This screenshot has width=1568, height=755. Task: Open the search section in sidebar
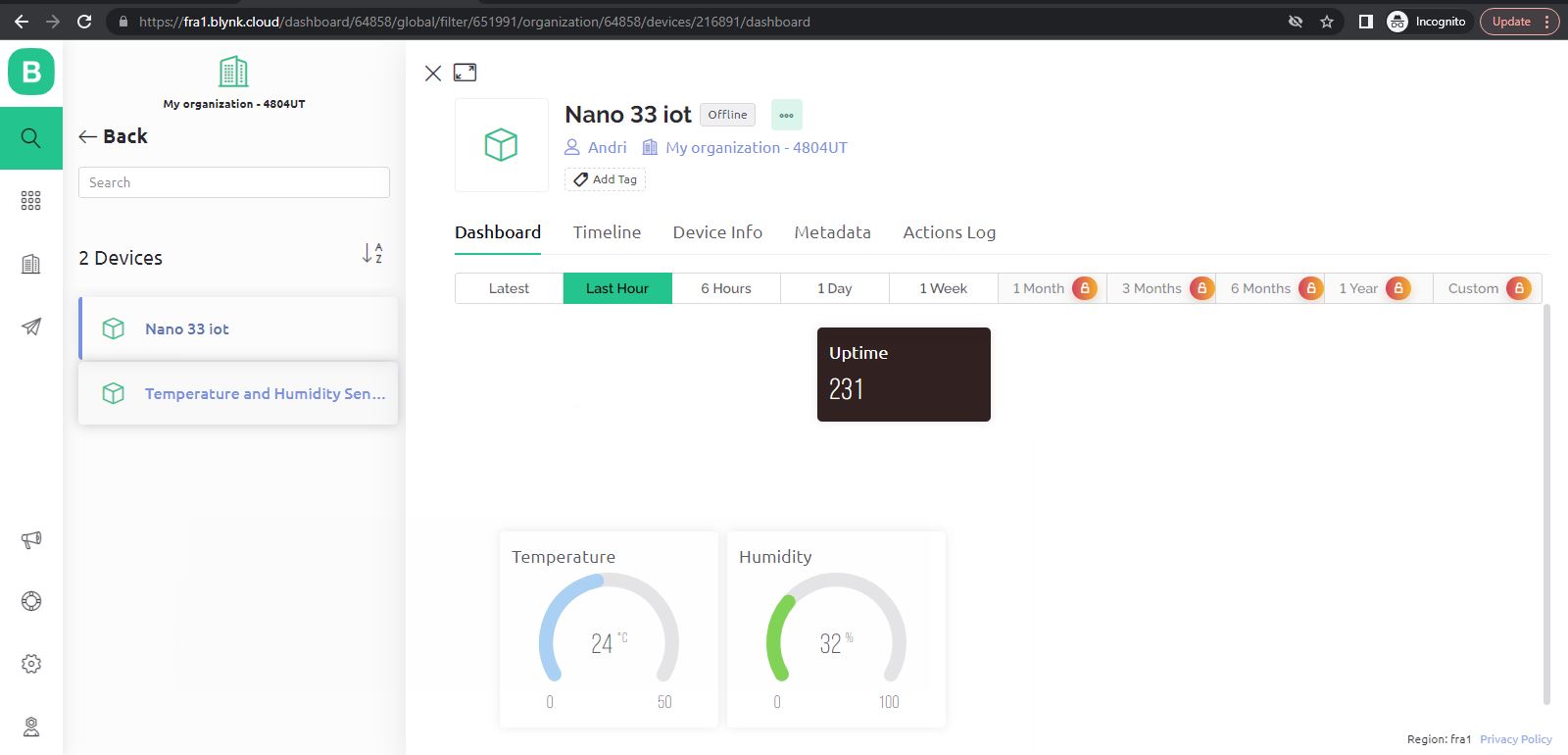[31, 138]
